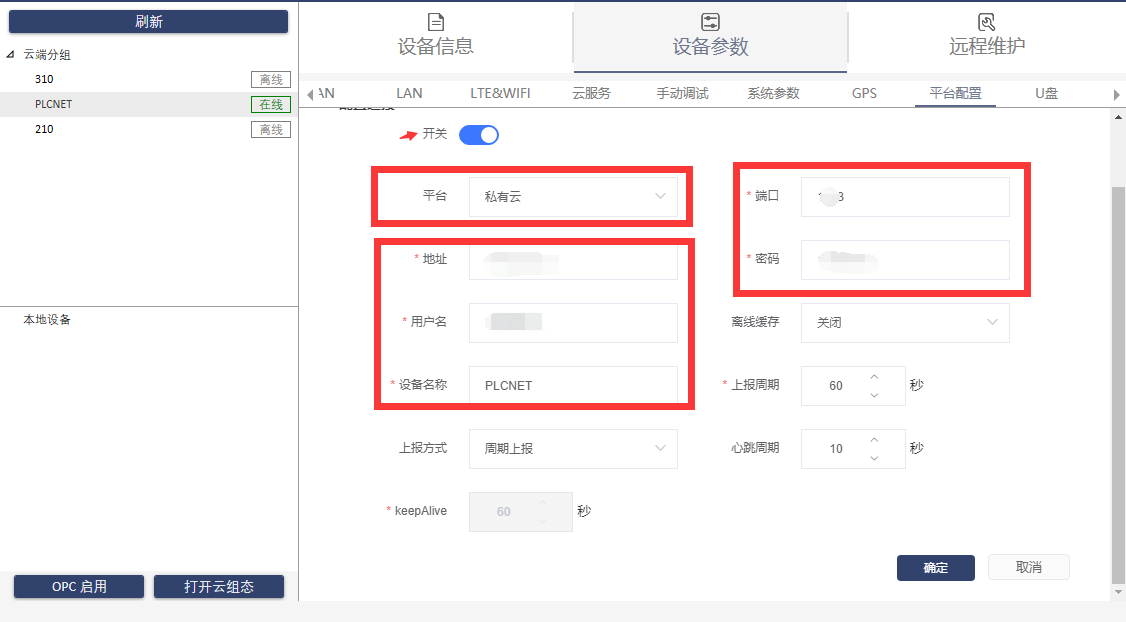Open the 离线缓存 dropdown
The width and height of the screenshot is (1126, 622).
coord(904,323)
